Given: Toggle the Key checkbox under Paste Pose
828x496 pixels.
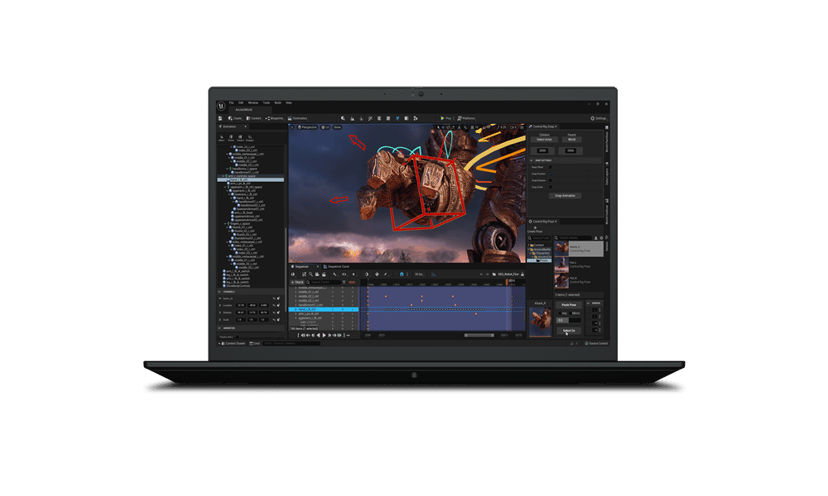Looking at the screenshot, I should [560, 313].
